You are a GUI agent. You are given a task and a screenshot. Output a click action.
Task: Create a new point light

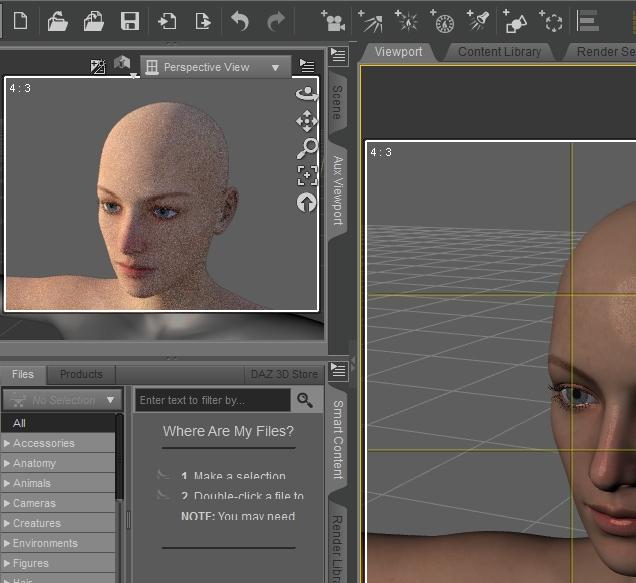click(x=406, y=21)
